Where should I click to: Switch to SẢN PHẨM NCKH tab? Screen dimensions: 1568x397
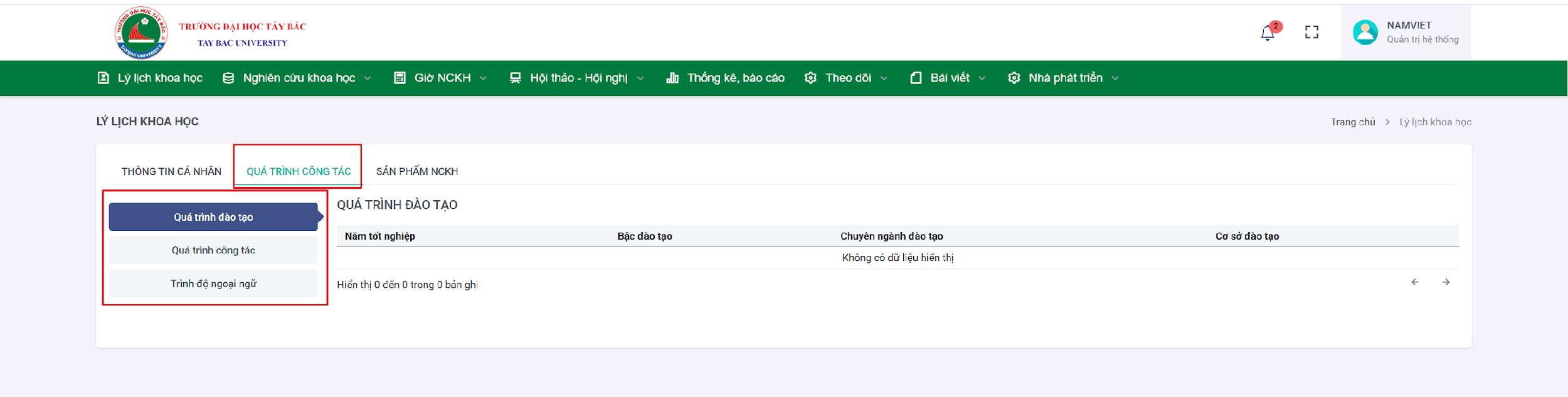tap(417, 171)
